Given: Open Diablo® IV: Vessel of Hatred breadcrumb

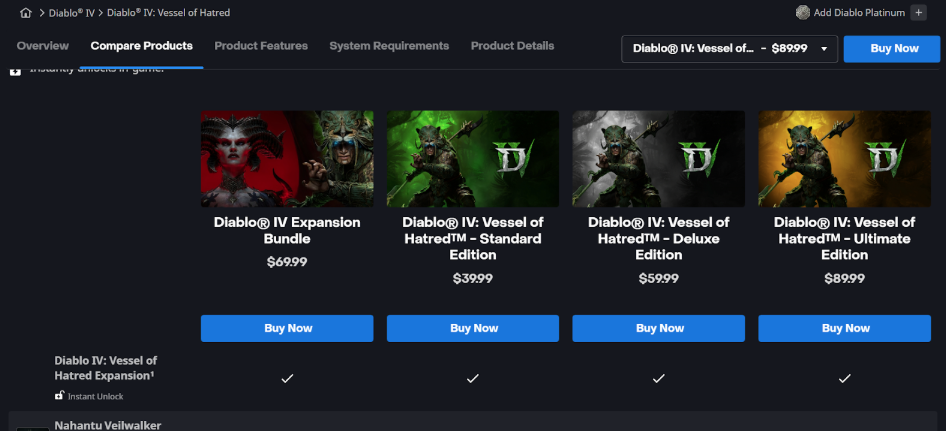Looking at the screenshot, I should pyautogui.click(x=168, y=13).
